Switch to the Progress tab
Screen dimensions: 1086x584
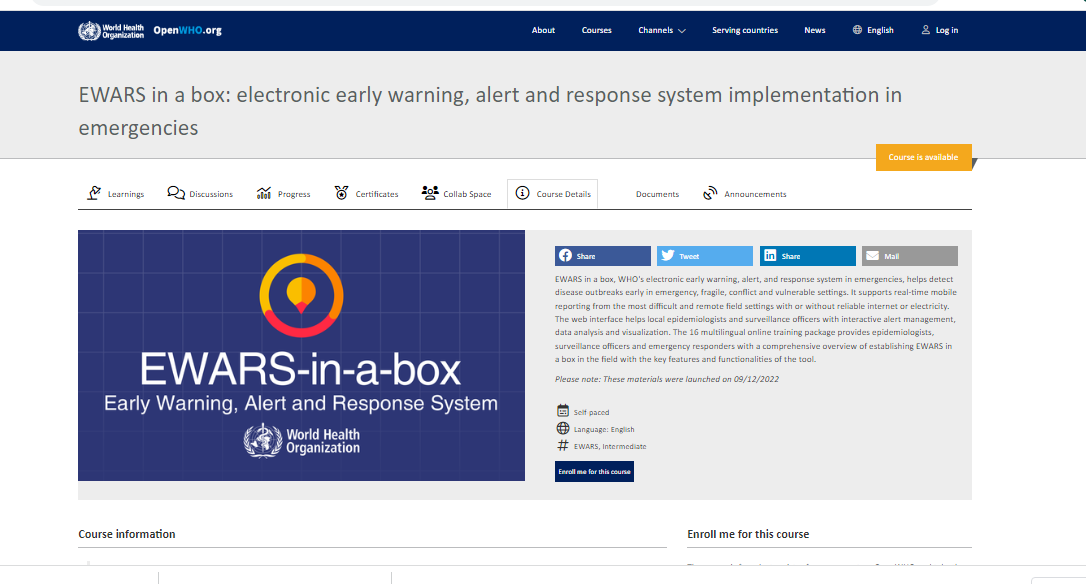pos(283,194)
